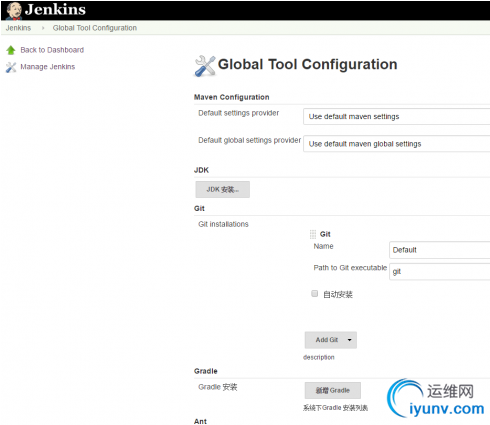The width and height of the screenshot is (490, 425).
Task: Focus the Git Name field showing Default
Action: (439, 250)
